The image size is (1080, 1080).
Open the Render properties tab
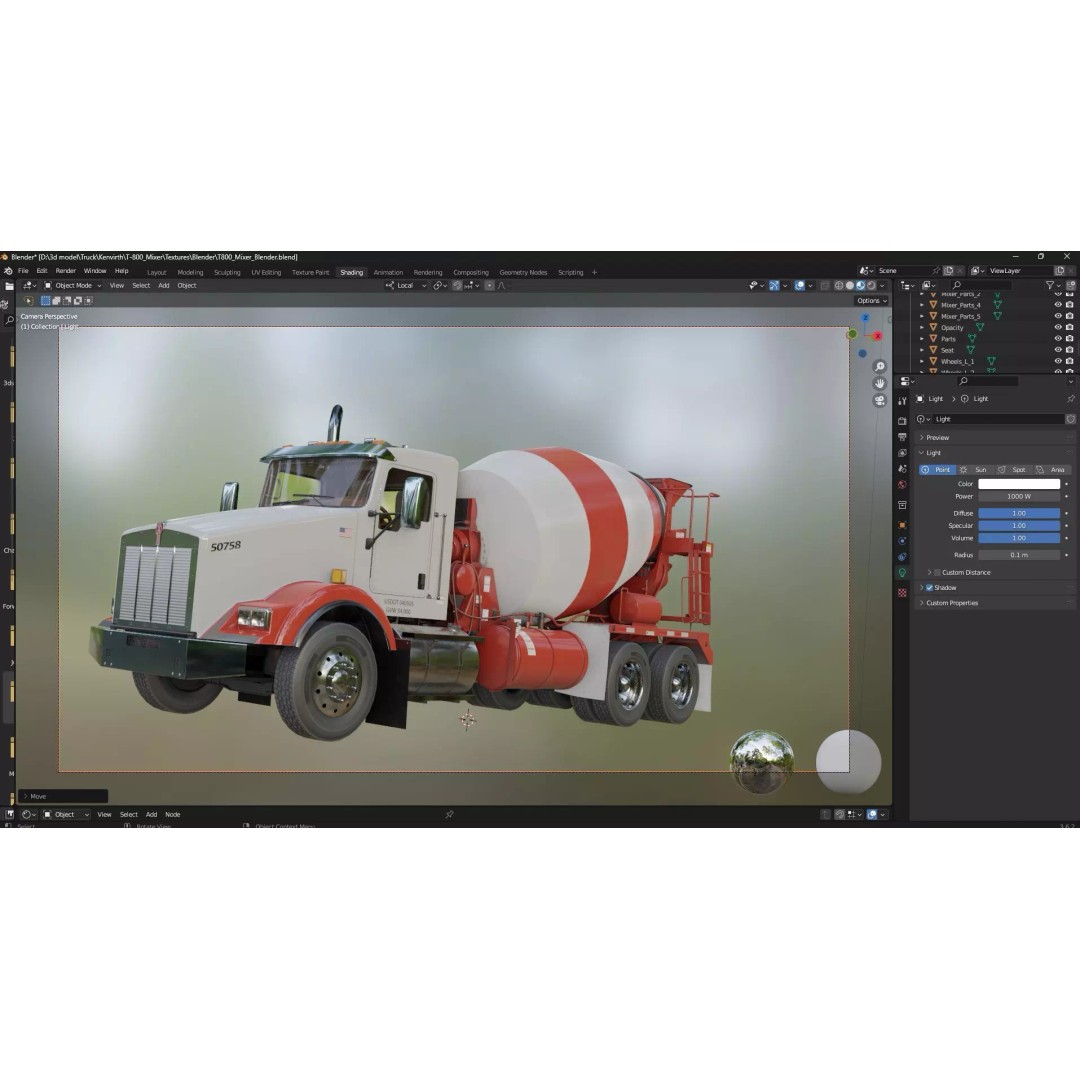(x=902, y=421)
